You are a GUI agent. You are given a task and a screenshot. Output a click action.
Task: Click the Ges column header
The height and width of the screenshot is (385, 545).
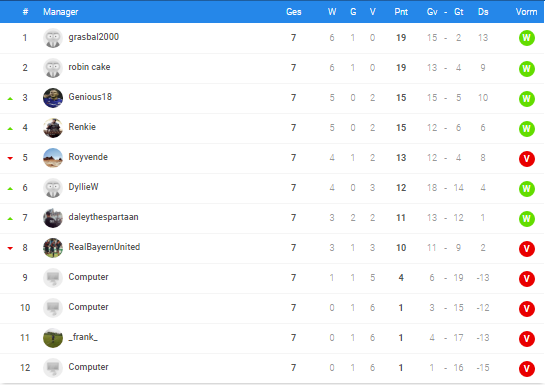pyautogui.click(x=293, y=12)
